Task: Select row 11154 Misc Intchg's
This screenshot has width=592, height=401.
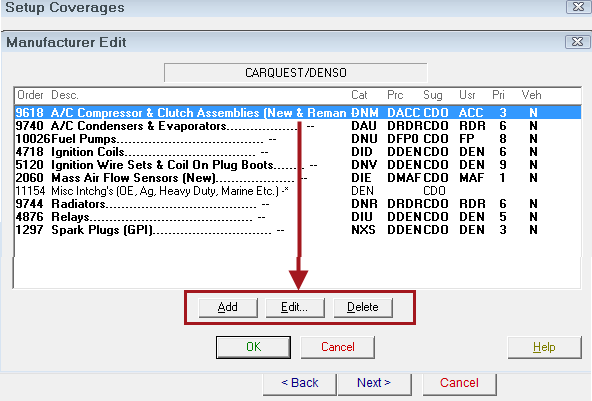Action: pos(298,191)
